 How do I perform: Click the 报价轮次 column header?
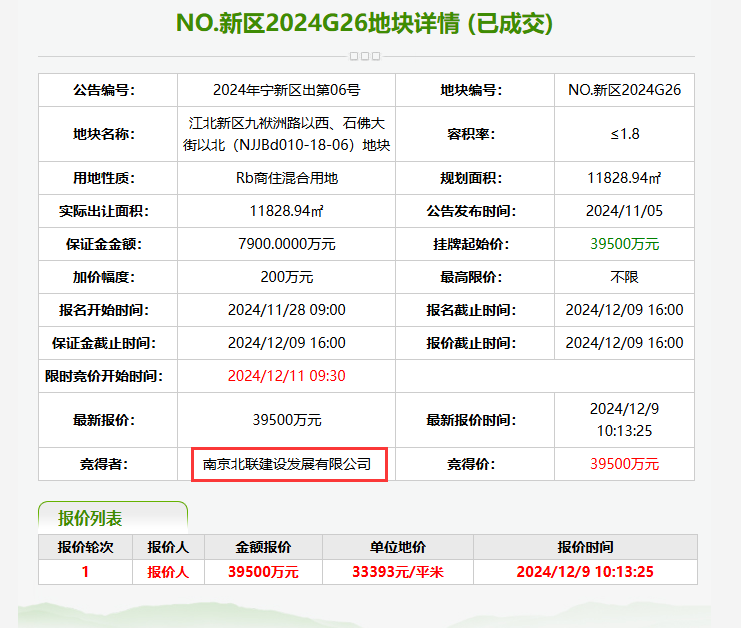pos(86,547)
